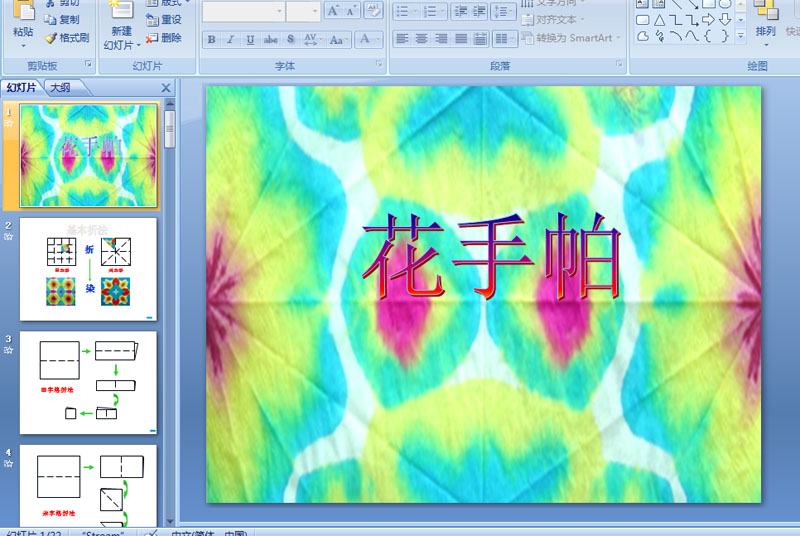Click the Copy (复制) button

pyautogui.click(x=62, y=19)
